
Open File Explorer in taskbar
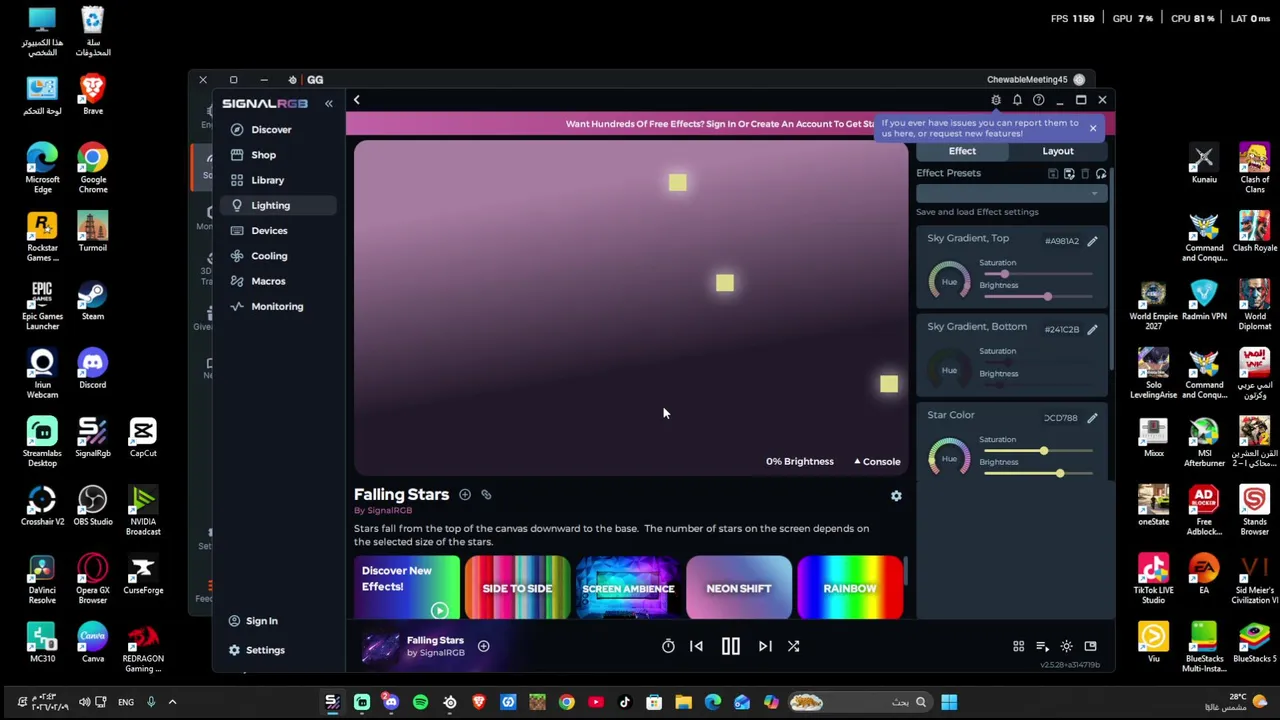pos(683,702)
